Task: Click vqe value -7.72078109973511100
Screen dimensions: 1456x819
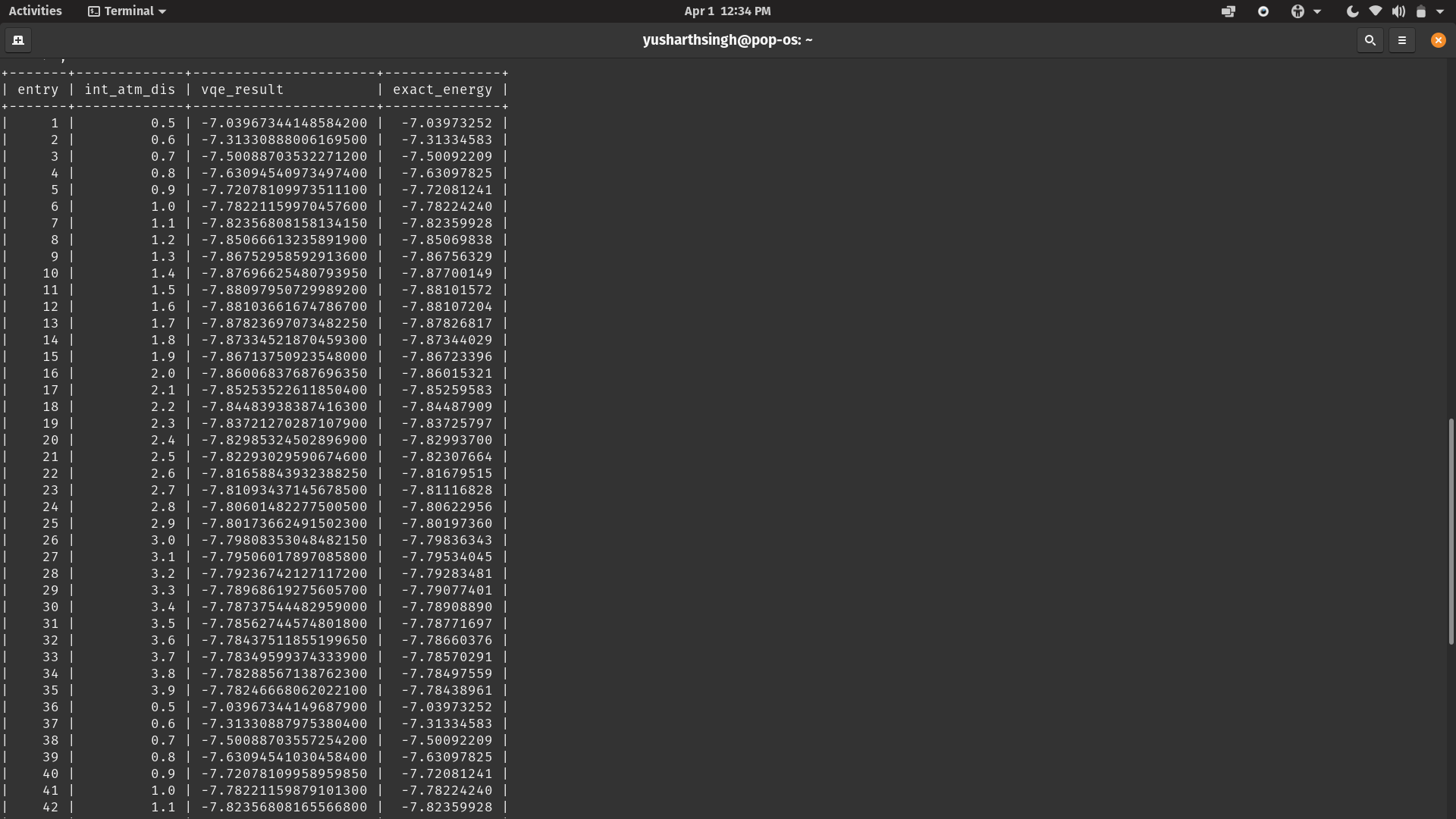Action: tap(284, 190)
